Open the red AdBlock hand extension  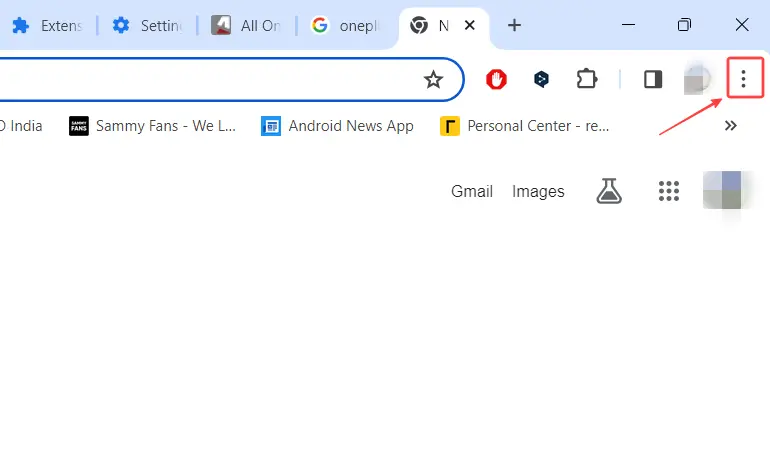coord(496,80)
